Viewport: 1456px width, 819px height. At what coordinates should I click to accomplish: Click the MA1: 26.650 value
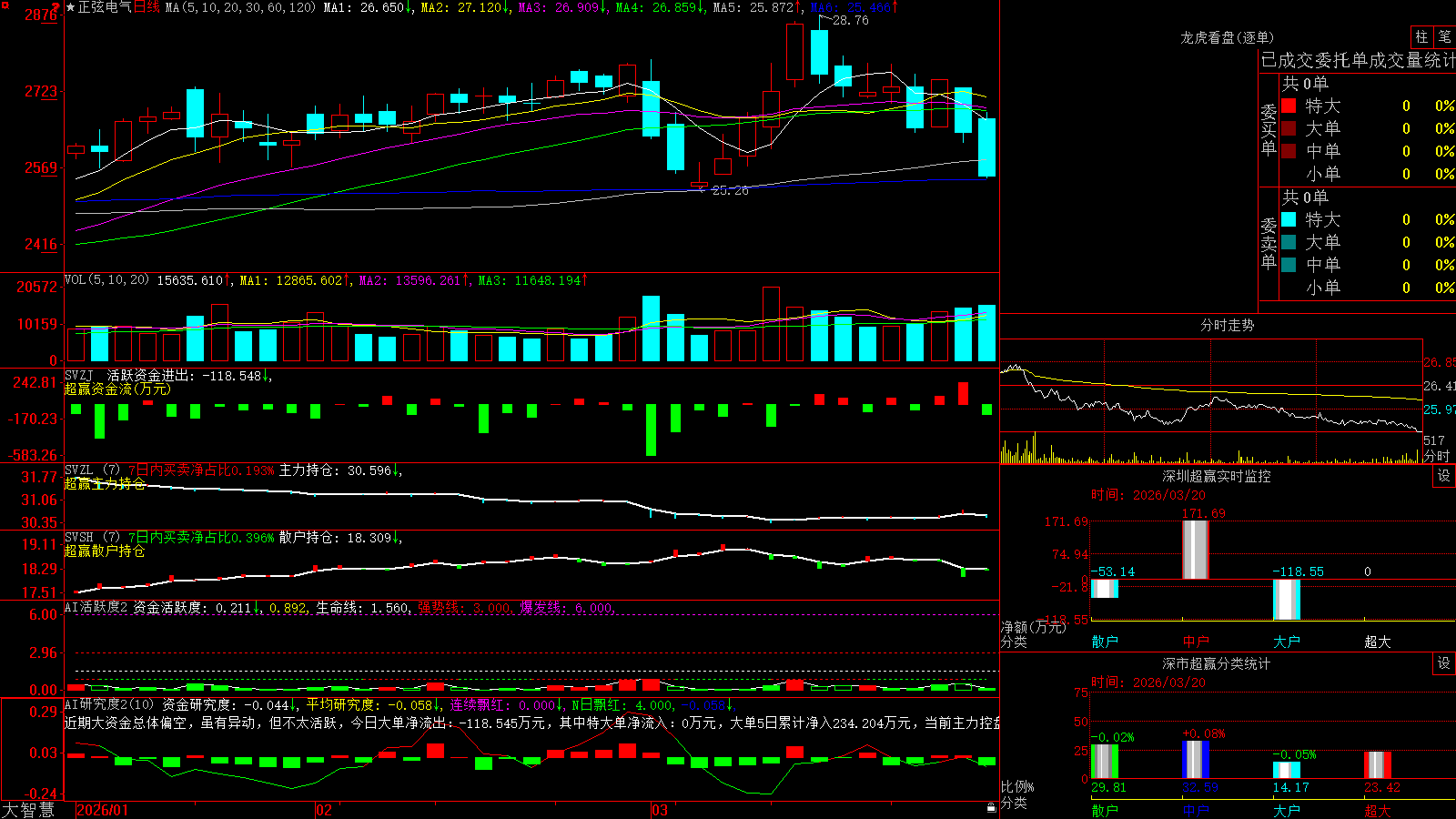click(x=369, y=7)
